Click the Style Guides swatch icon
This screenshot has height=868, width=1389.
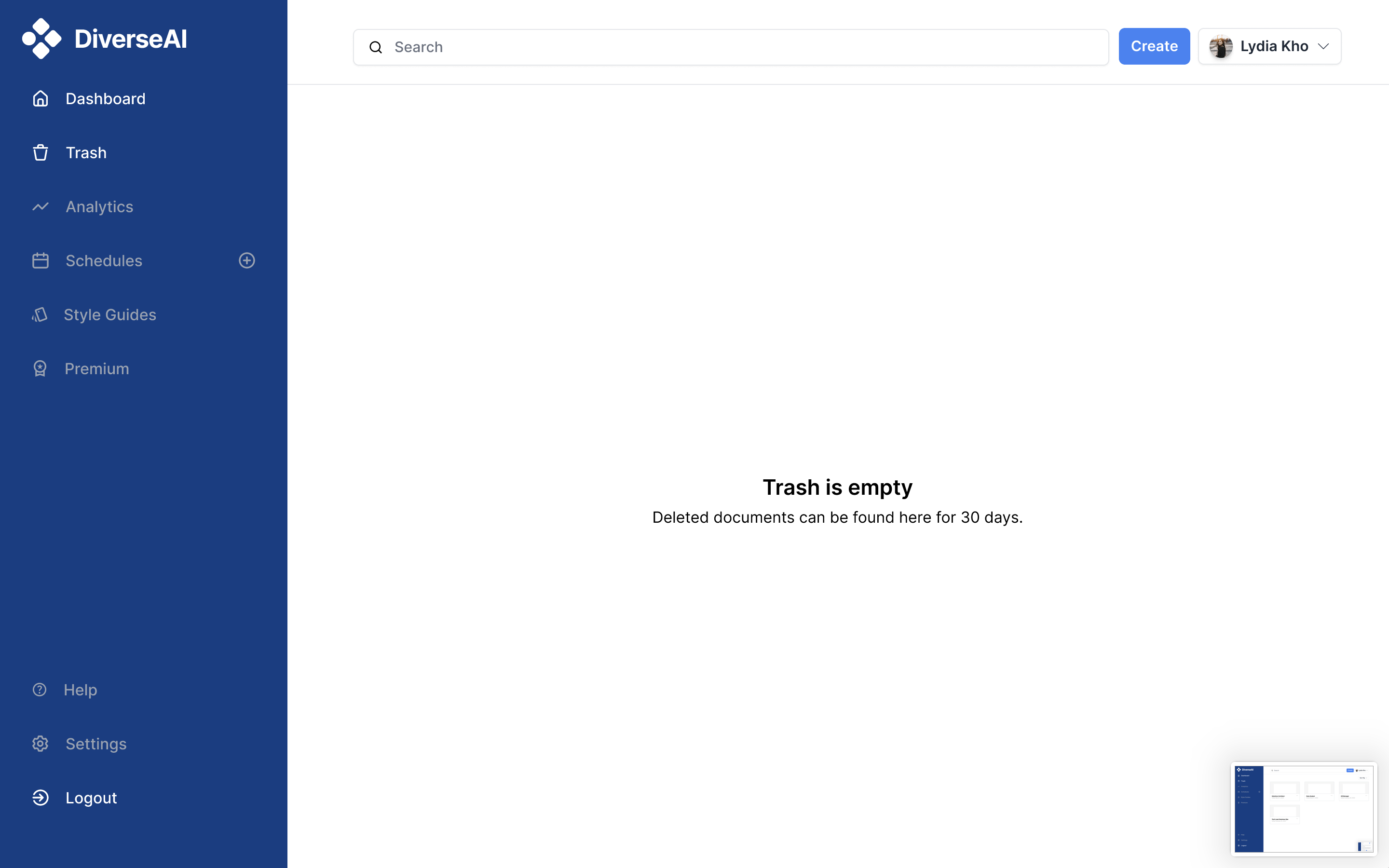[x=40, y=314]
